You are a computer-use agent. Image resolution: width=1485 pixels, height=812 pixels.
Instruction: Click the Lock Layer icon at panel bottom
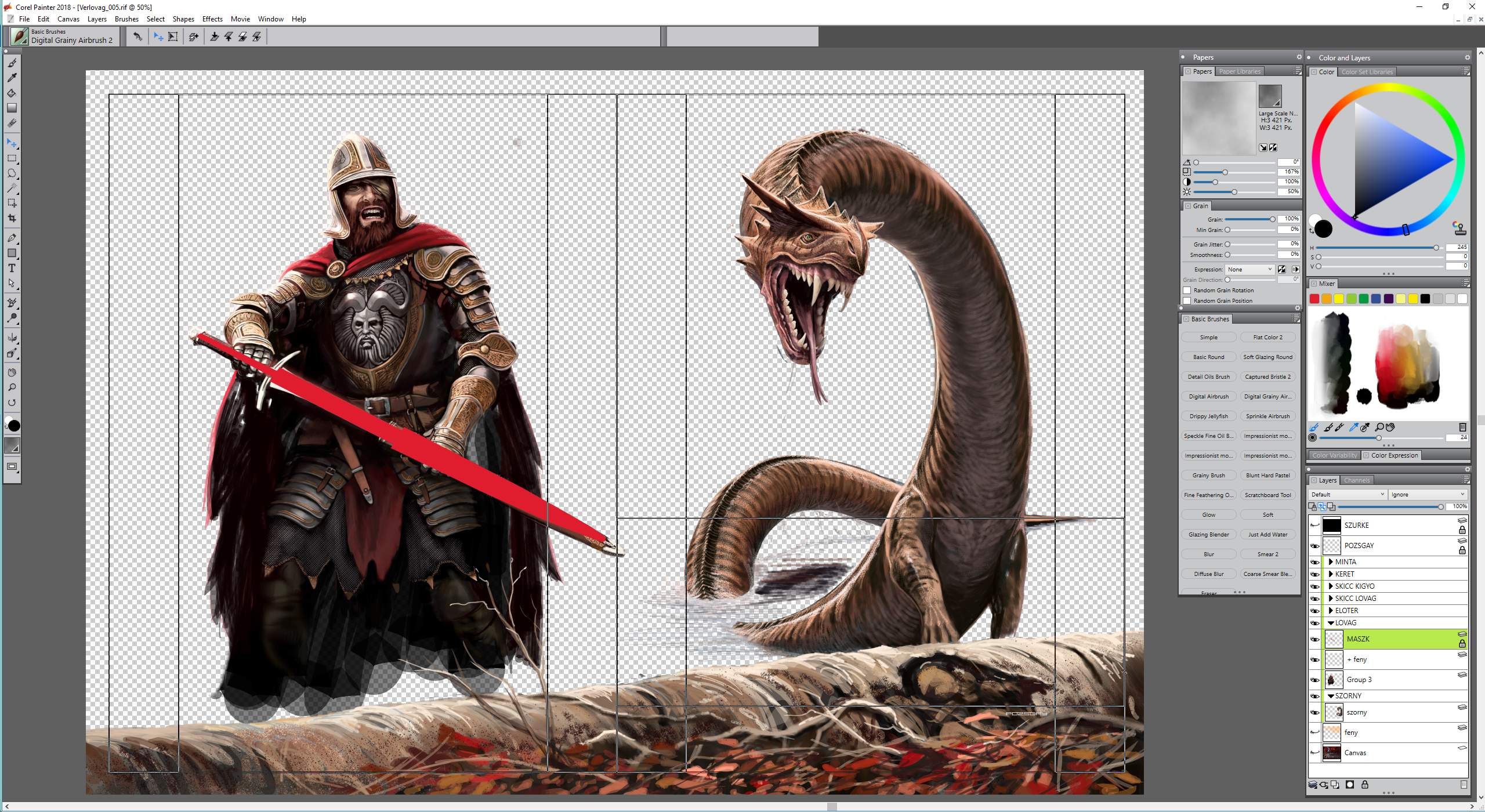[x=1364, y=785]
